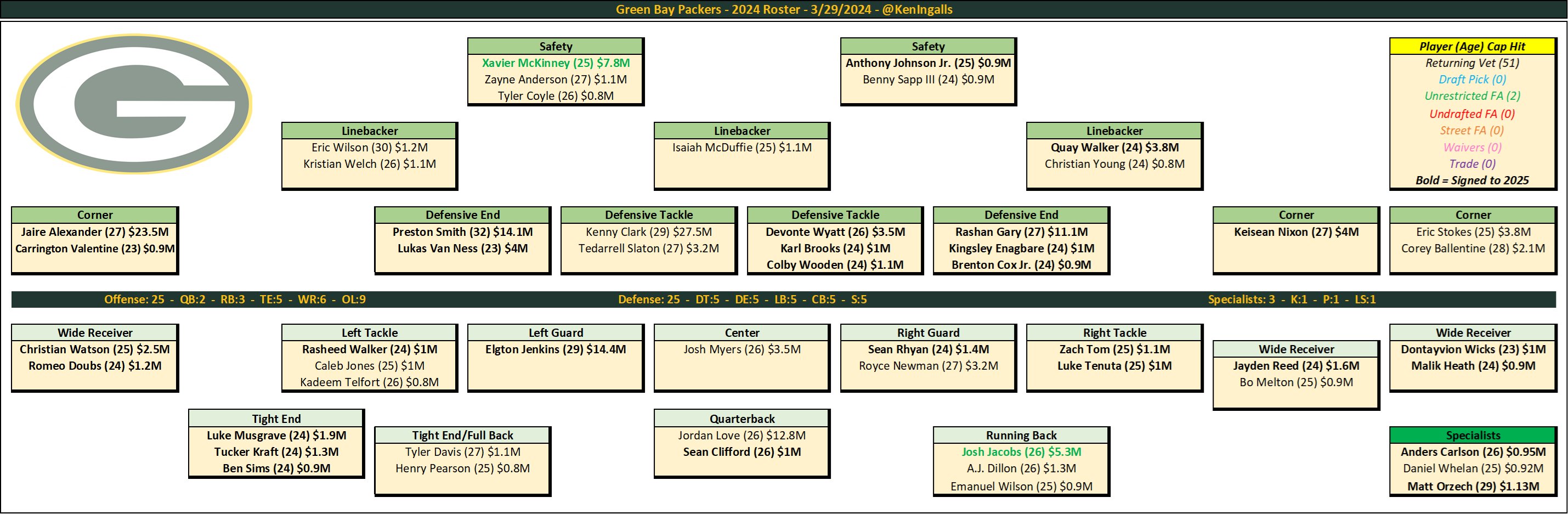The image size is (1568, 514).
Task: Click Brenton Cox Jr. (24) $0.9M row
Action: pyautogui.click(x=1021, y=265)
